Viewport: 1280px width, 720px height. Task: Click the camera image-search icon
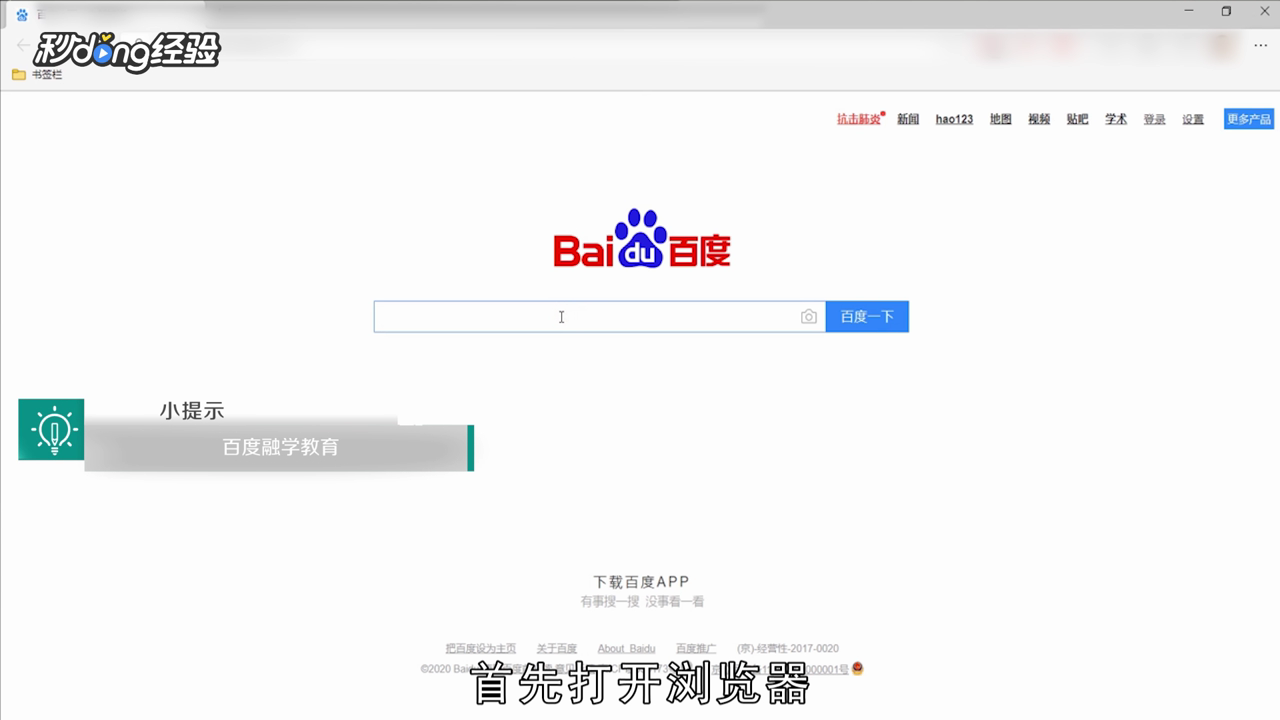tap(809, 317)
